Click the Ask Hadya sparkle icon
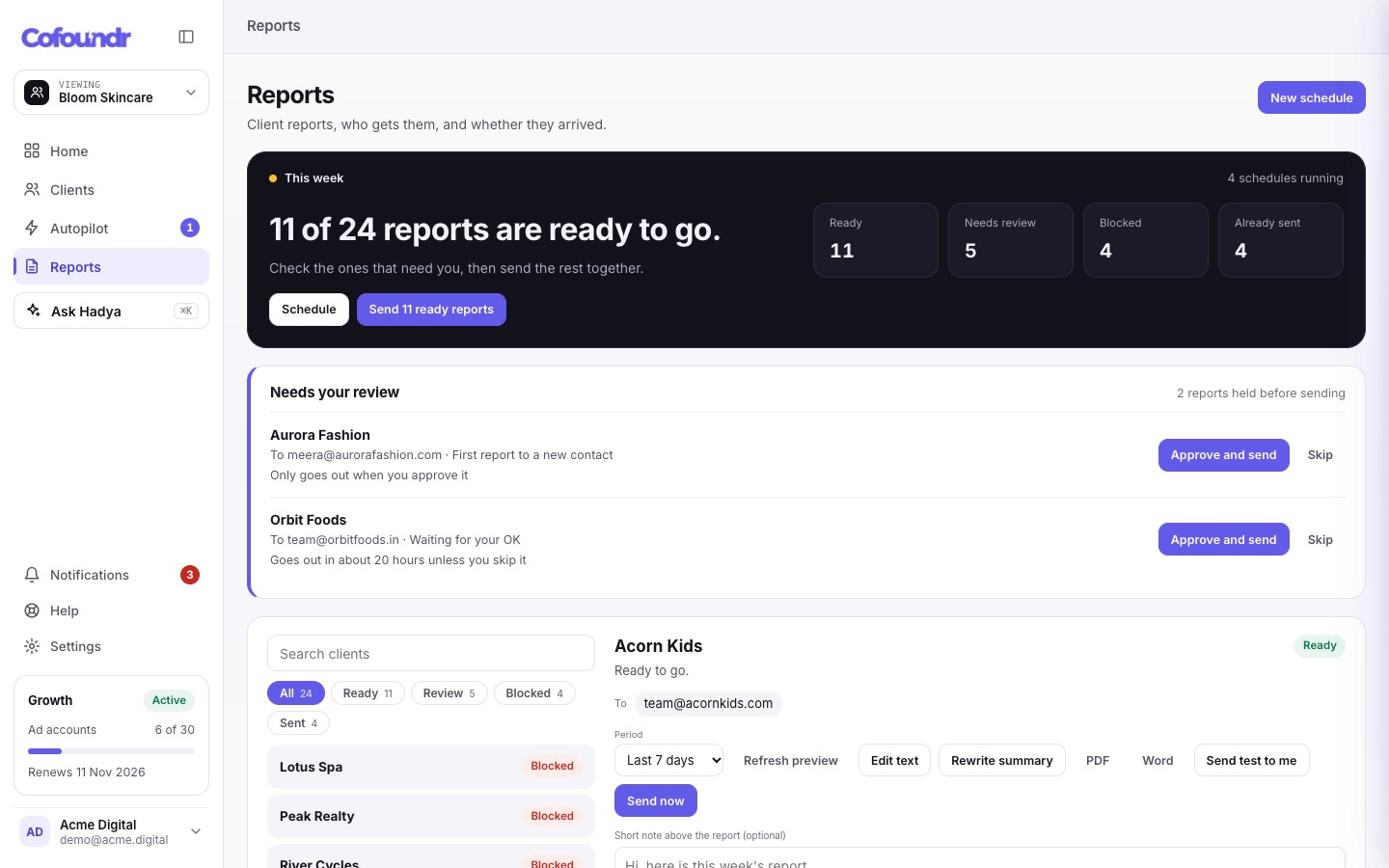The image size is (1389, 868). 34,311
